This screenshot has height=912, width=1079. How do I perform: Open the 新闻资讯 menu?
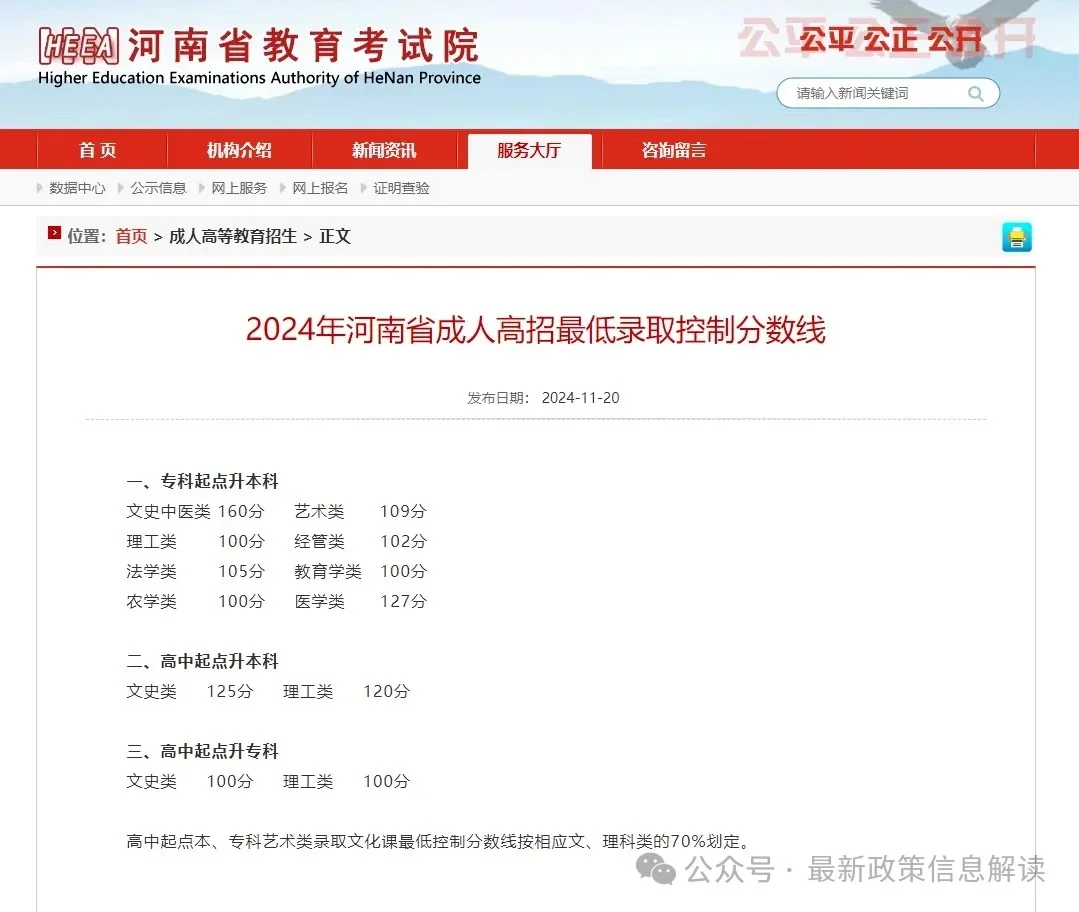[384, 150]
